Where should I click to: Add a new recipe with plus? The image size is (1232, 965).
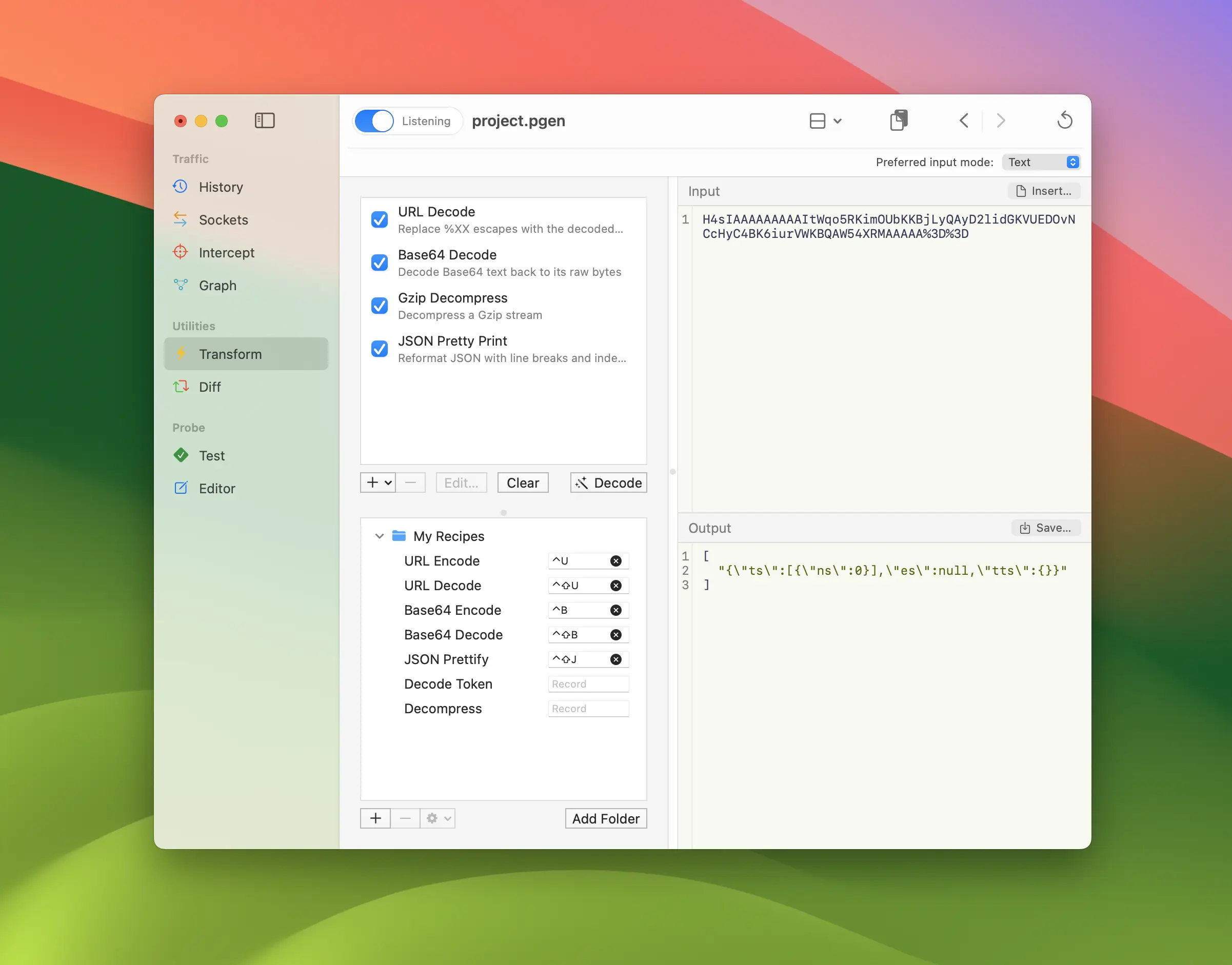pos(375,818)
